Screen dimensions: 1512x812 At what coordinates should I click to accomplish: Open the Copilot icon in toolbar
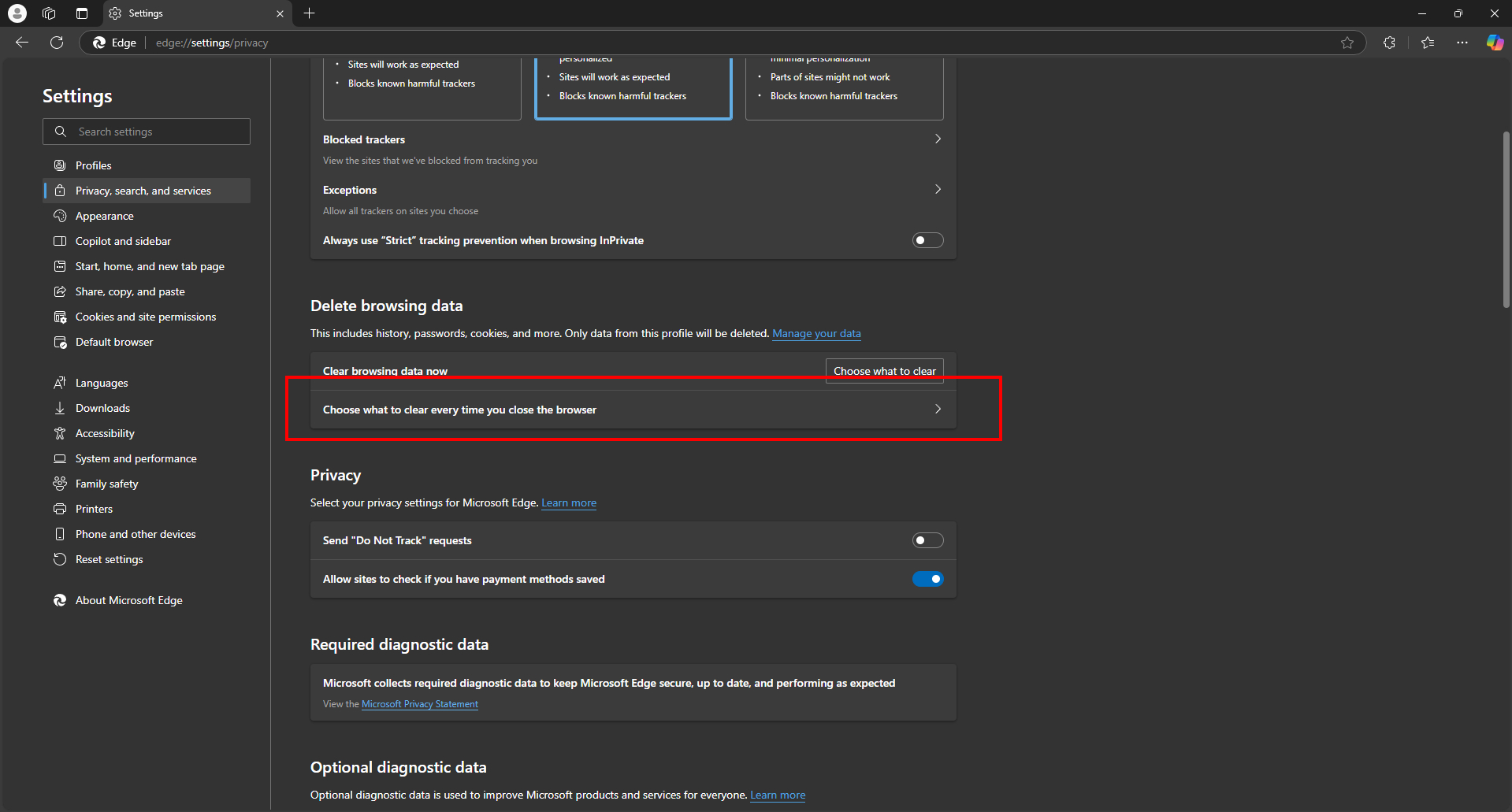click(1495, 43)
